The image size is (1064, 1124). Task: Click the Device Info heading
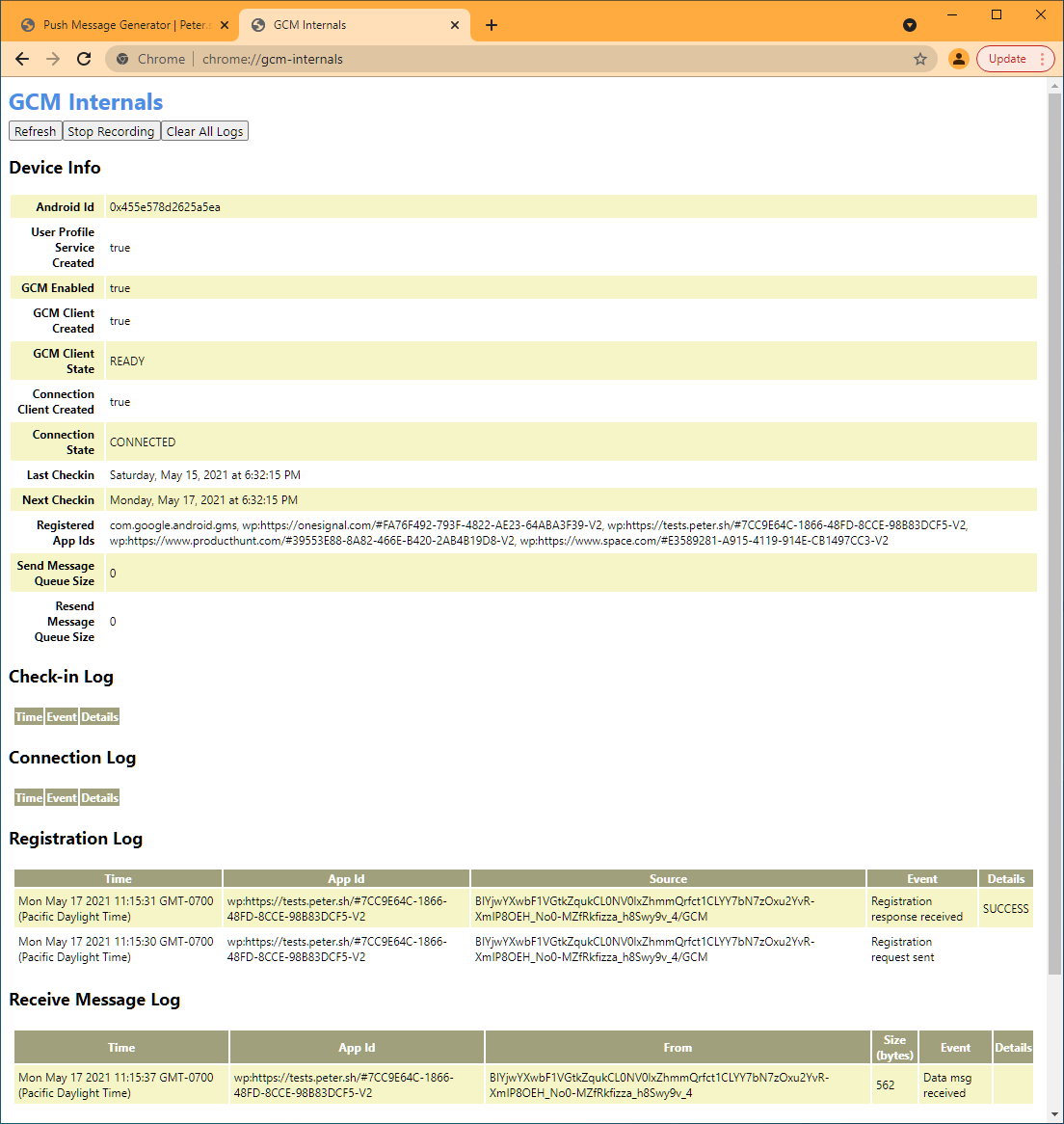pos(55,168)
